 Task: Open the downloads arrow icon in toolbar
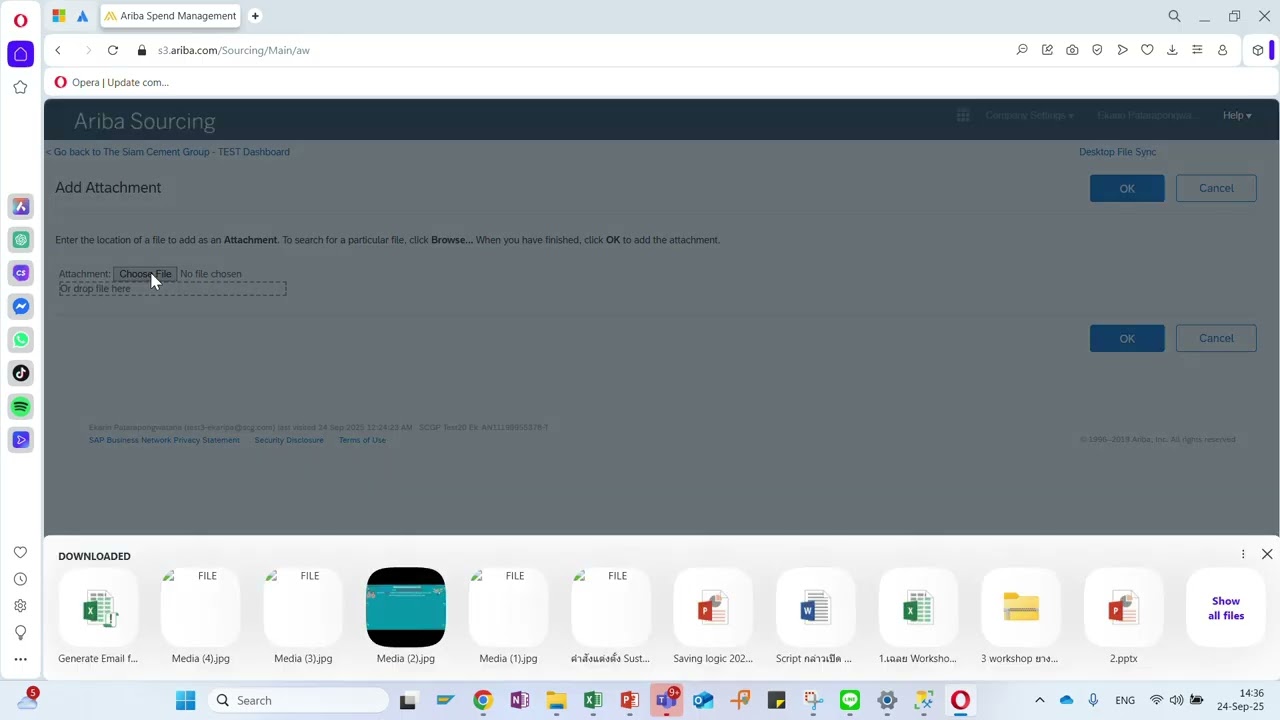(1172, 50)
